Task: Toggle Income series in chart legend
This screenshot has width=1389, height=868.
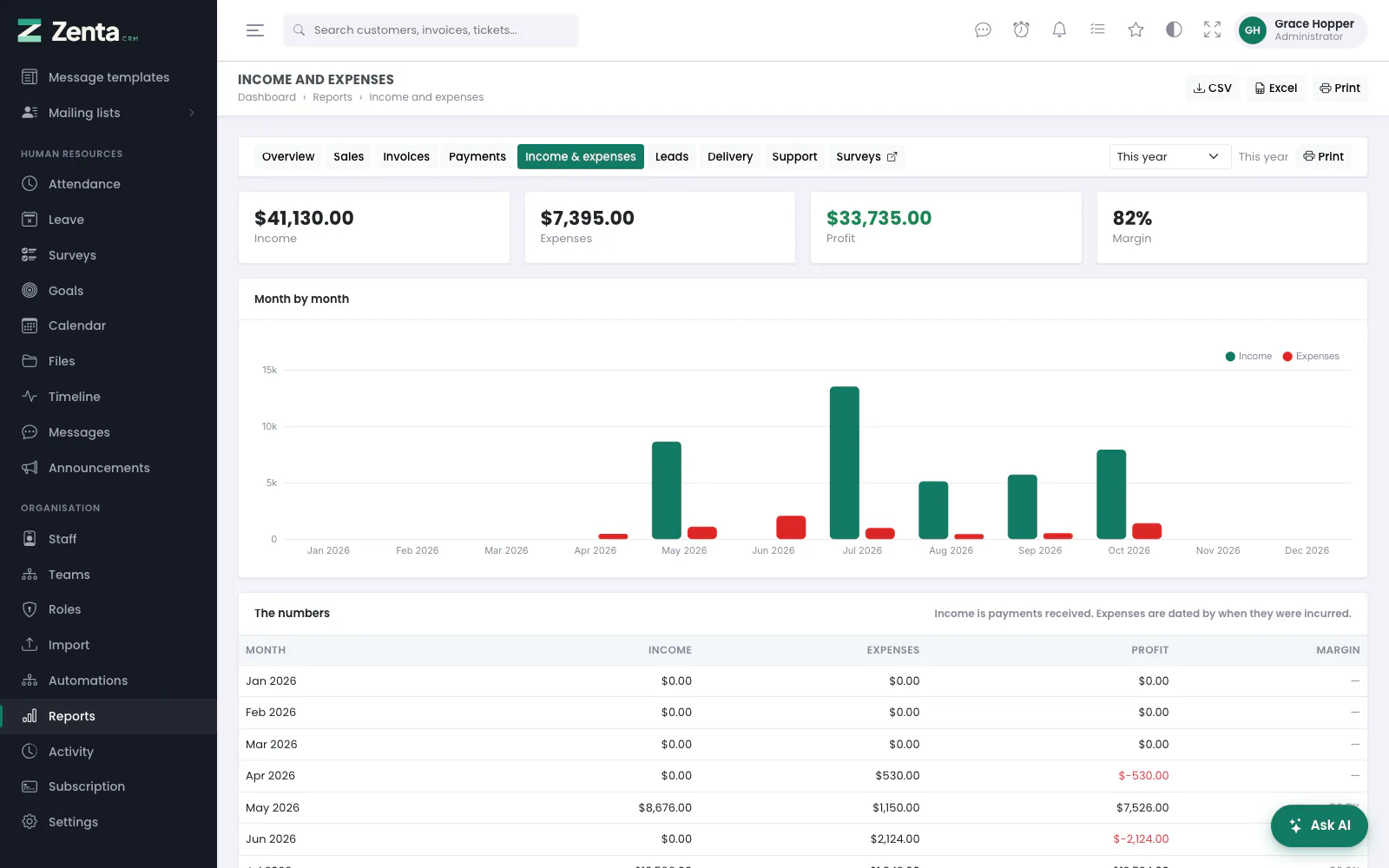Action: [1248, 356]
